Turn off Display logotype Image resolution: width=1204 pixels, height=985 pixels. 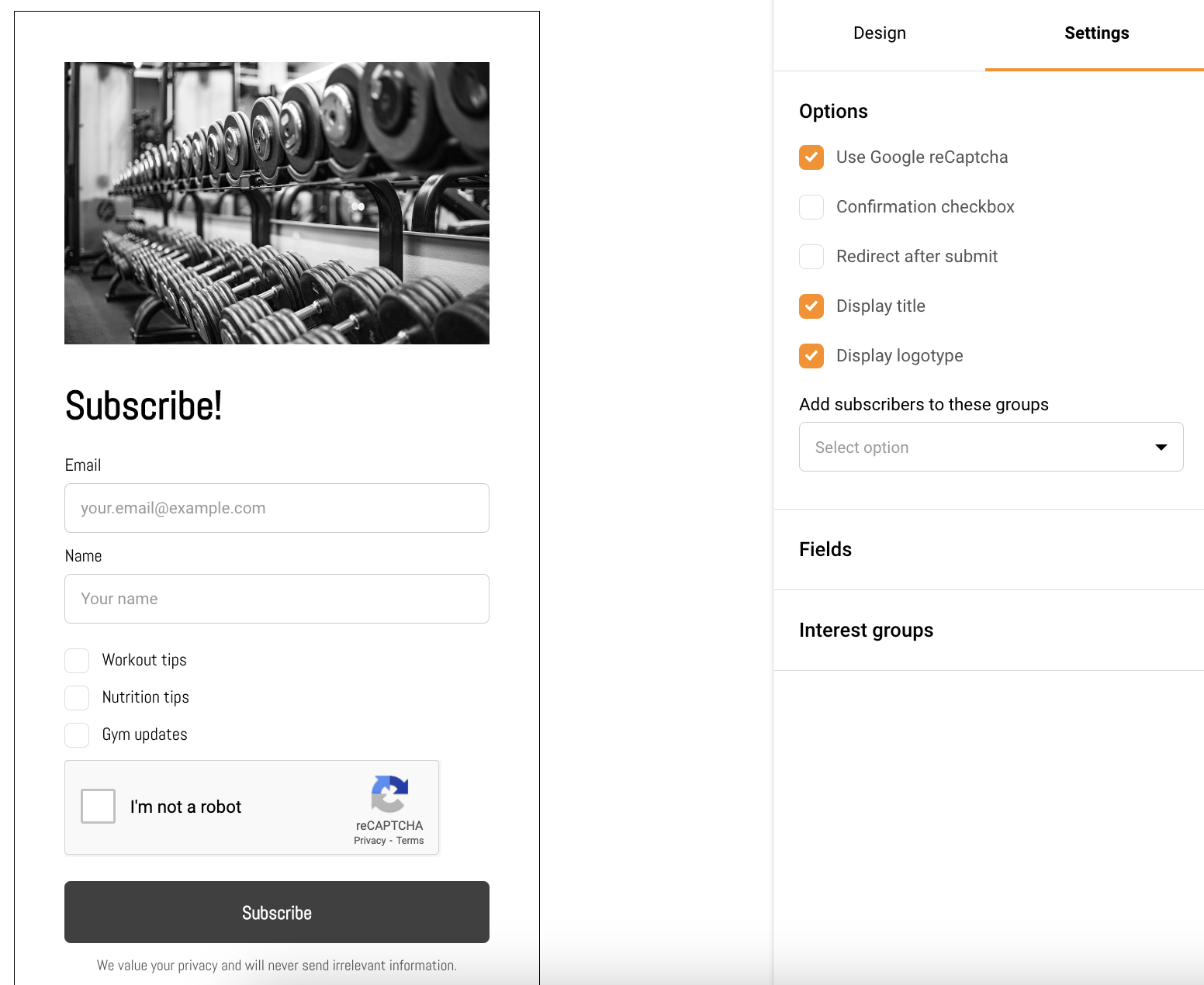point(811,356)
